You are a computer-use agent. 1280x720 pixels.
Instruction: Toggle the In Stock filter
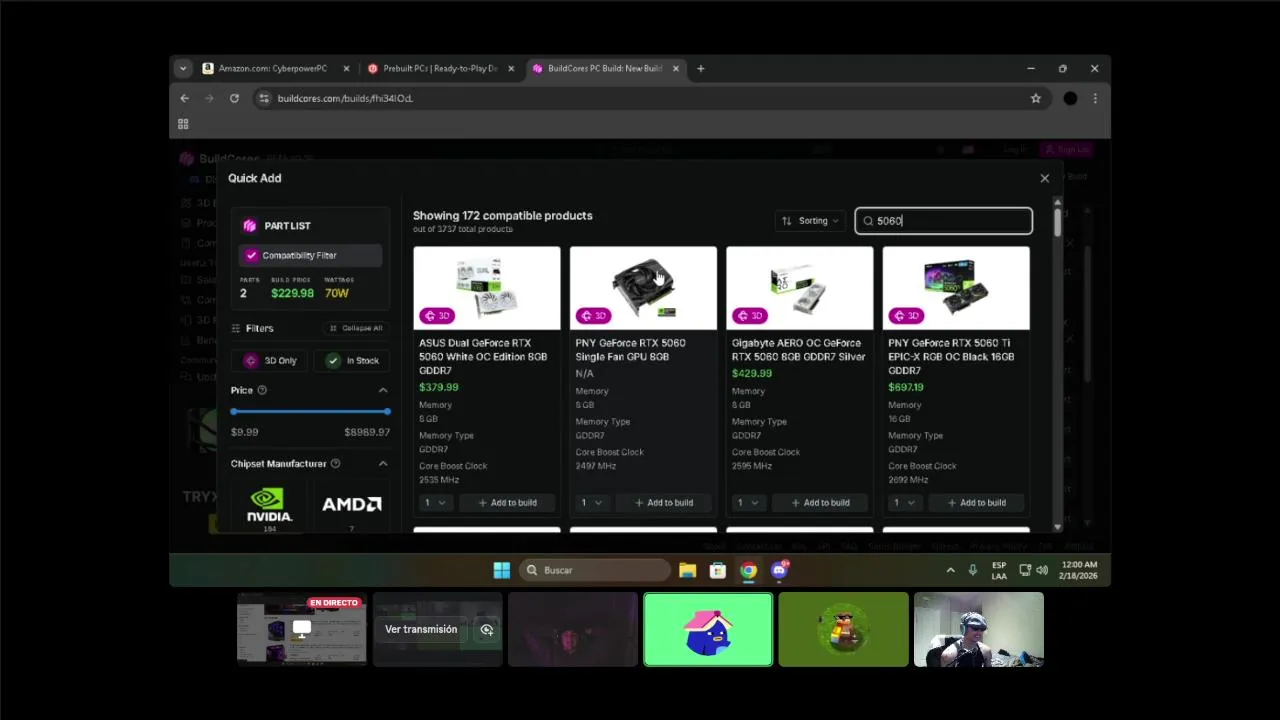tap(351, 360)
